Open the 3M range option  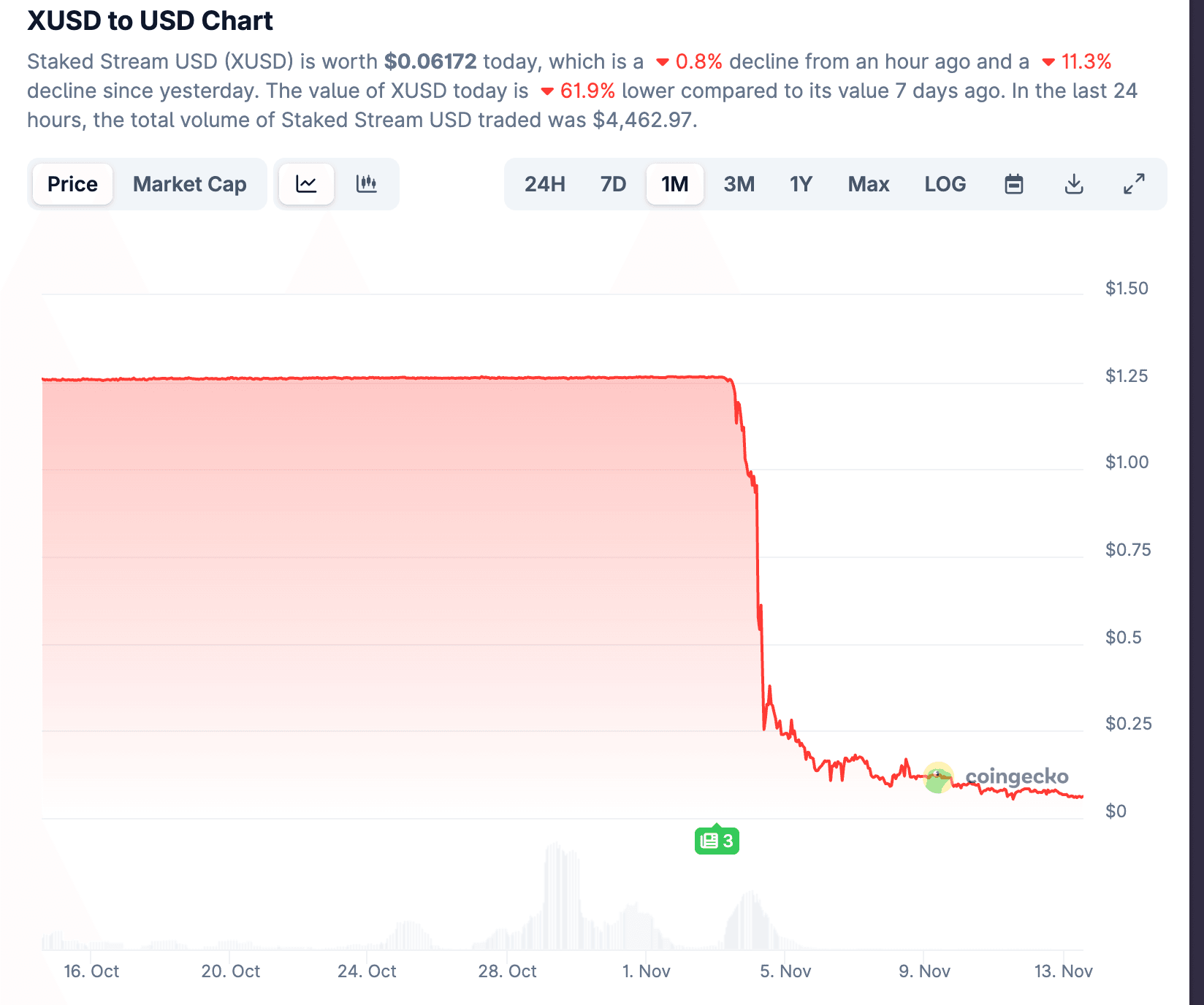[x=738, y=184]
